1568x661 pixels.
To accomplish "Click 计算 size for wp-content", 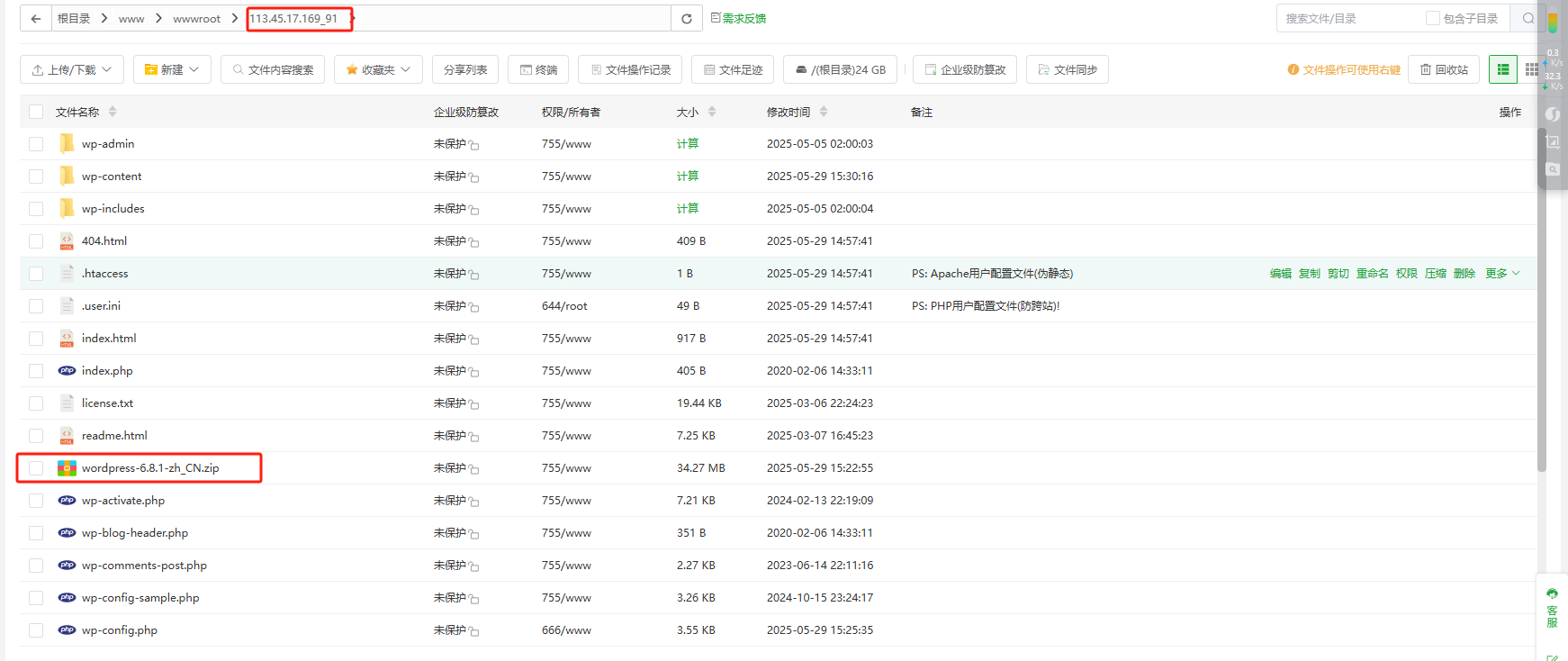I will point(688,176).
